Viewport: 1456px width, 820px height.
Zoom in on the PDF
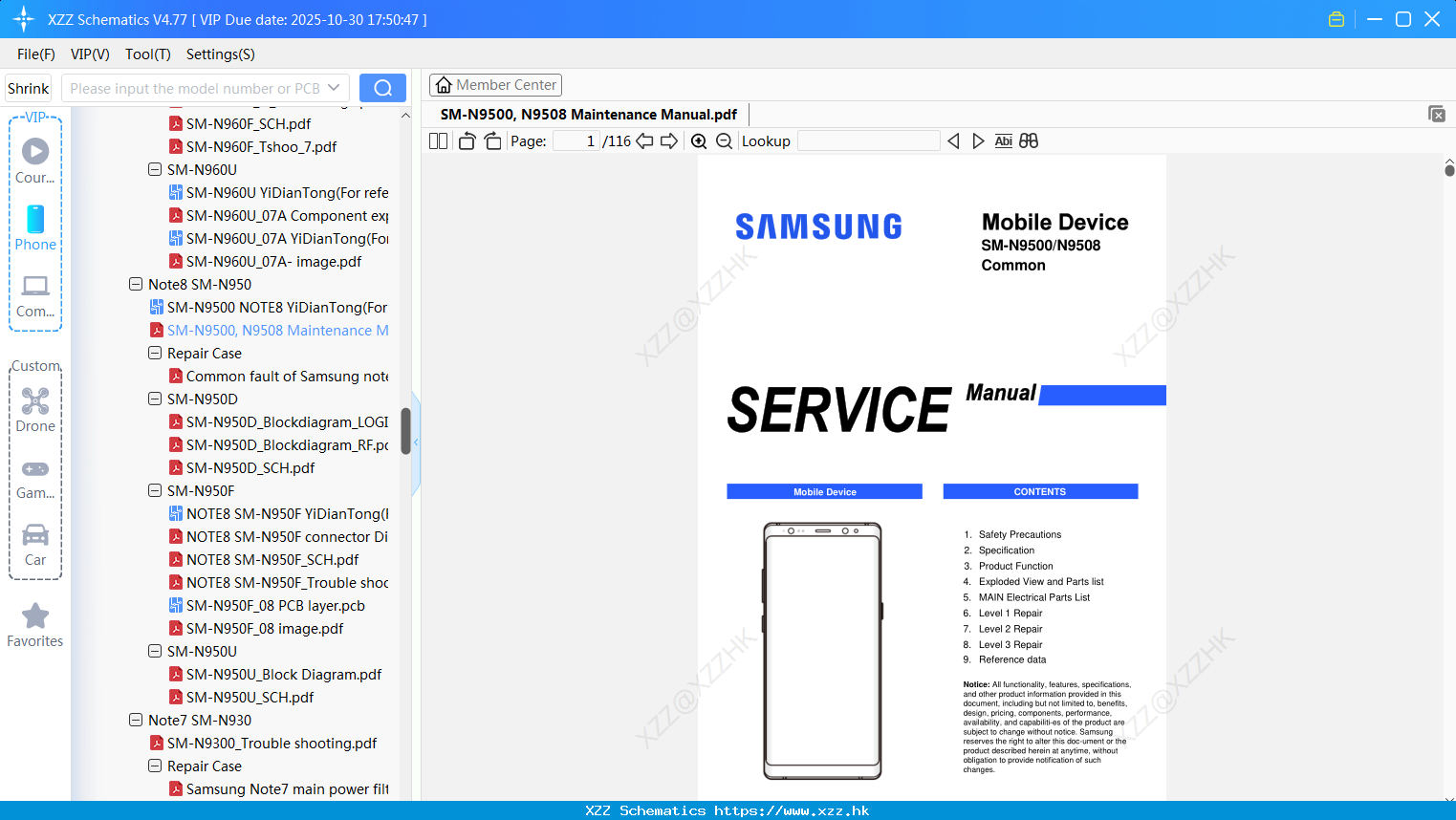(x=699, y=140)
